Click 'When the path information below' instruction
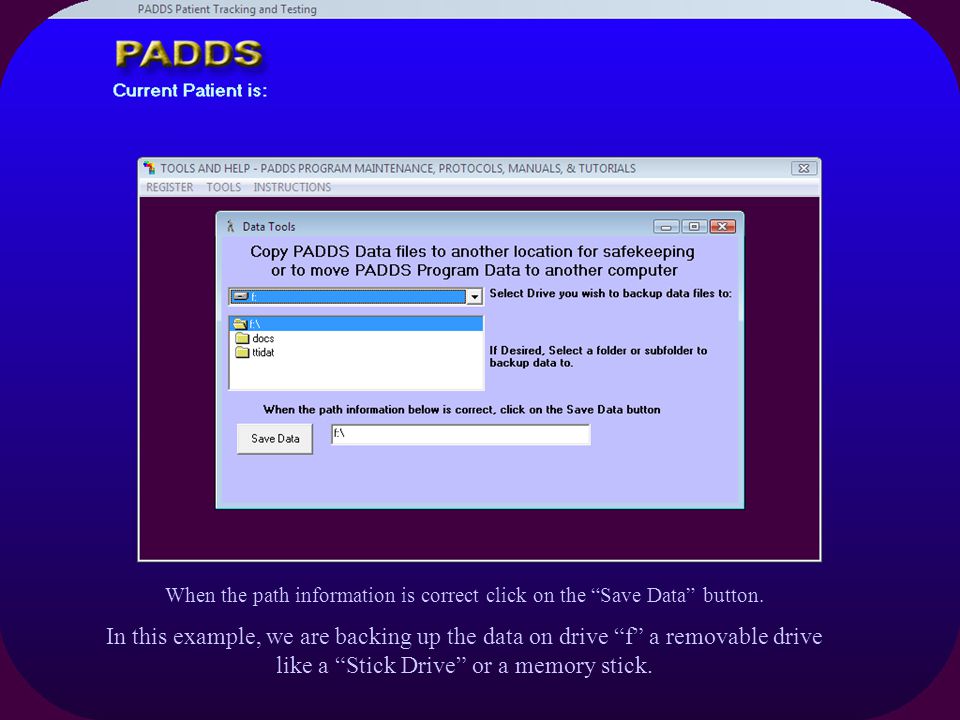Viewport: 960px width, 720px height. coord(462,410)
